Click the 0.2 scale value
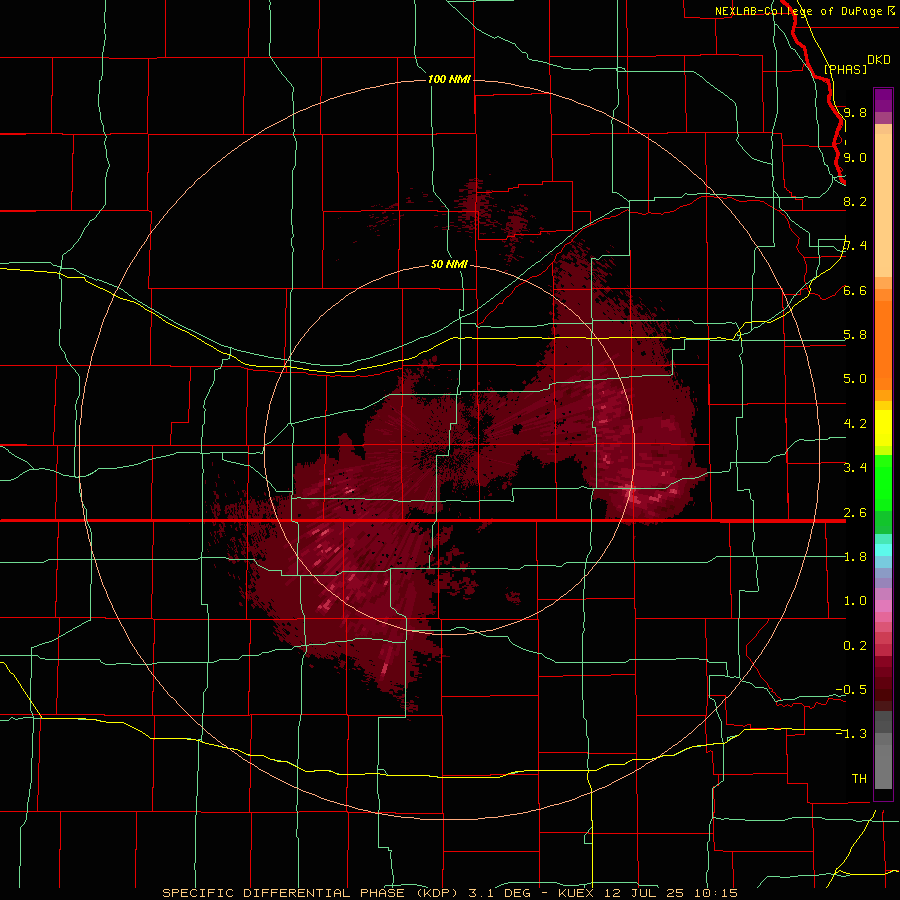Screen dimensions: 900x900 click(x=855, y=646)
